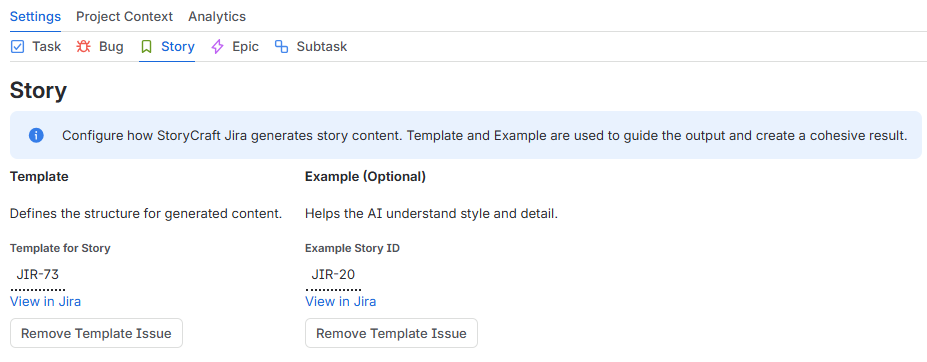
Task: Click 'Helps the AI understand style and detail.' text
Action: pyautogui.click(x=432, y=214)
